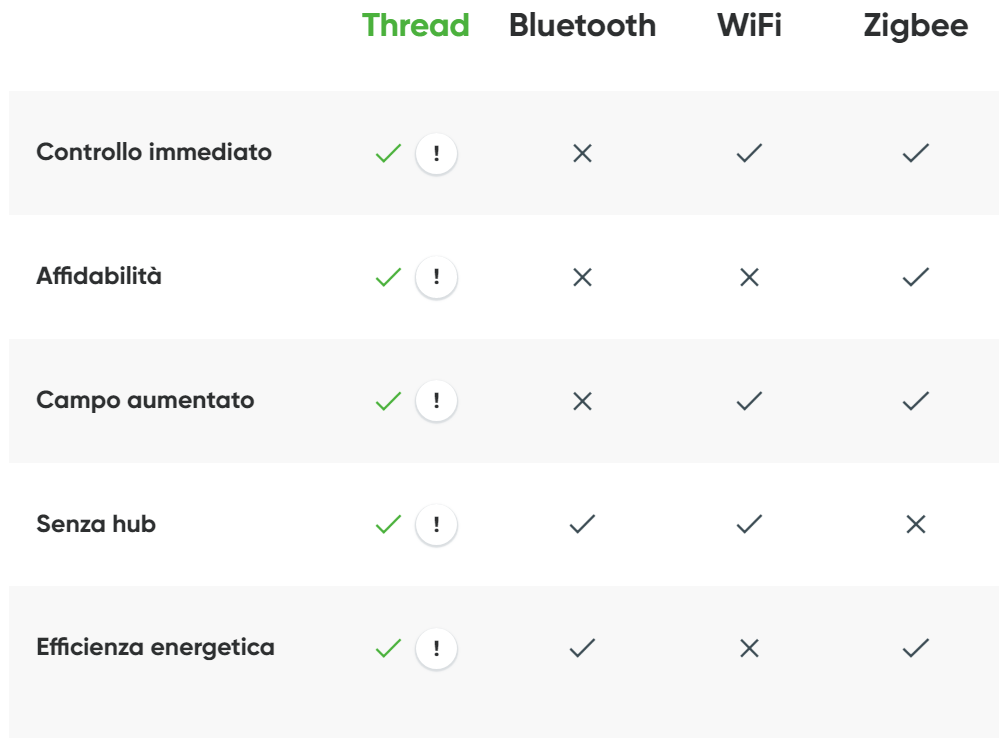Click the Zigbee column heading
Viewport: 1006px width, 747px height.
coord(915,25)
